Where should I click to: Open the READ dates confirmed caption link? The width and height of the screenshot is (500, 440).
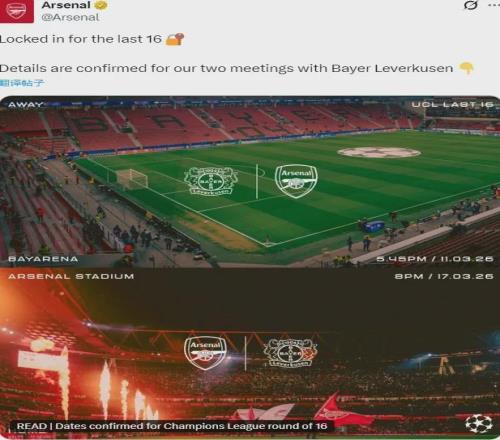pyautogui.click(x=172, y=426)
